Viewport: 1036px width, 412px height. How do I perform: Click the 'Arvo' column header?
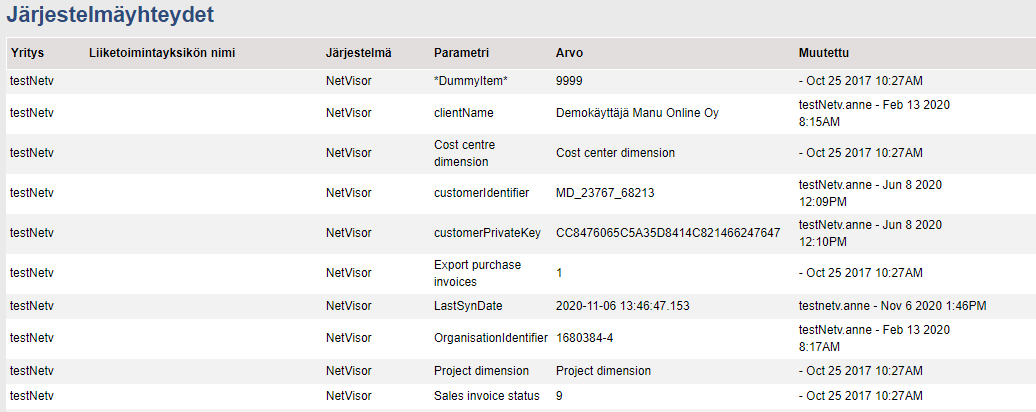point(569,52)
